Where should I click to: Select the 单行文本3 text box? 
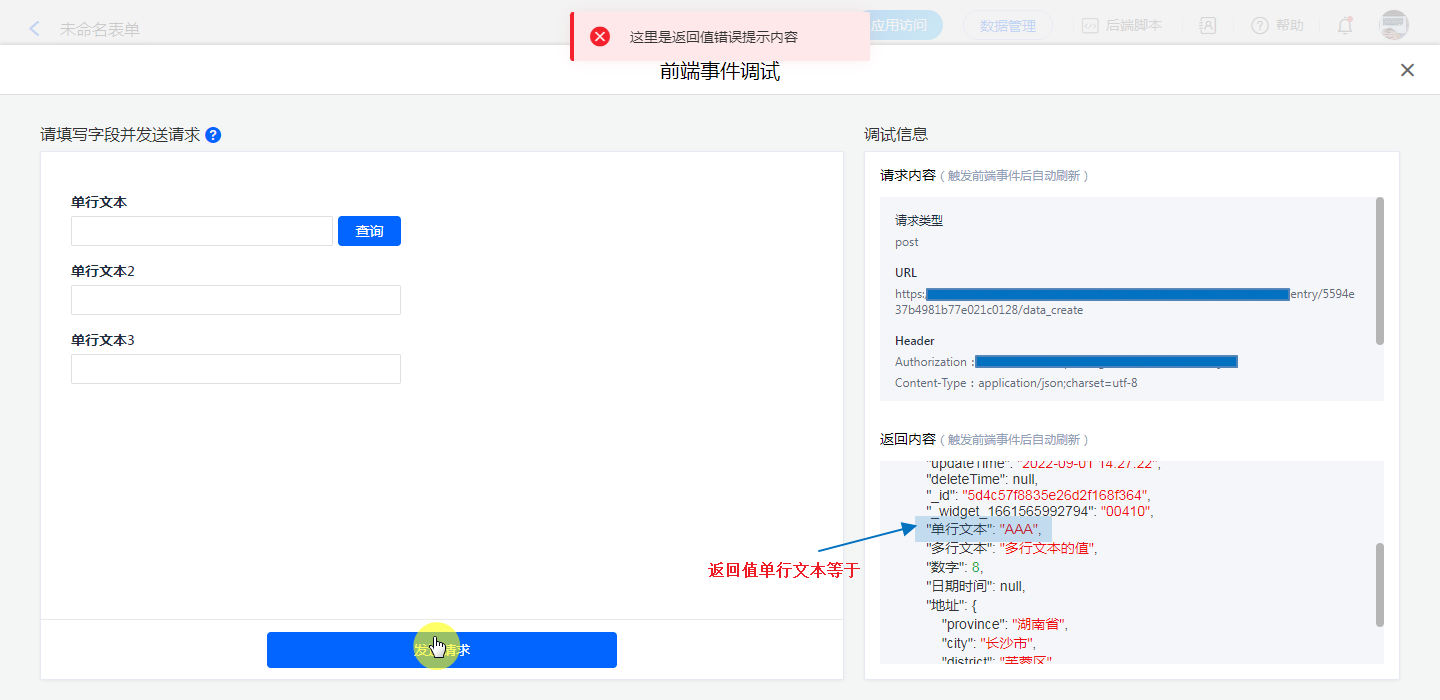click(235, 369)
